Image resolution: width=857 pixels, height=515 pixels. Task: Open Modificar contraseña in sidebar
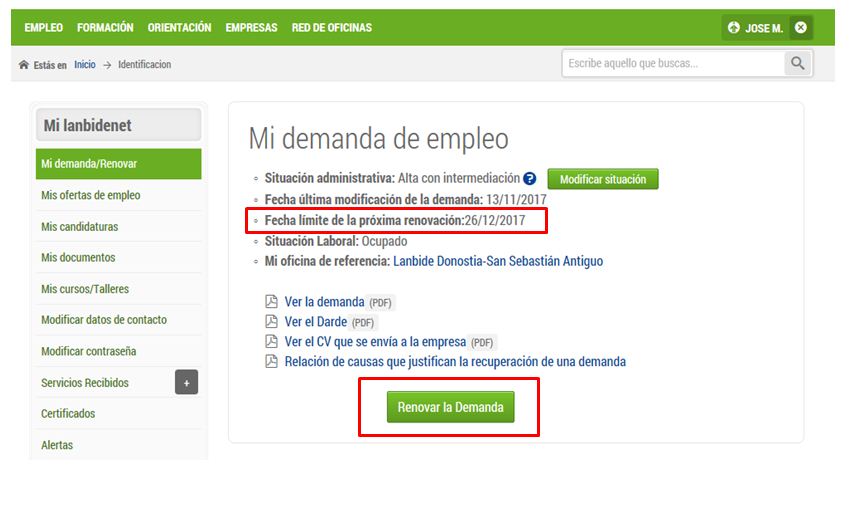(89, 352)
